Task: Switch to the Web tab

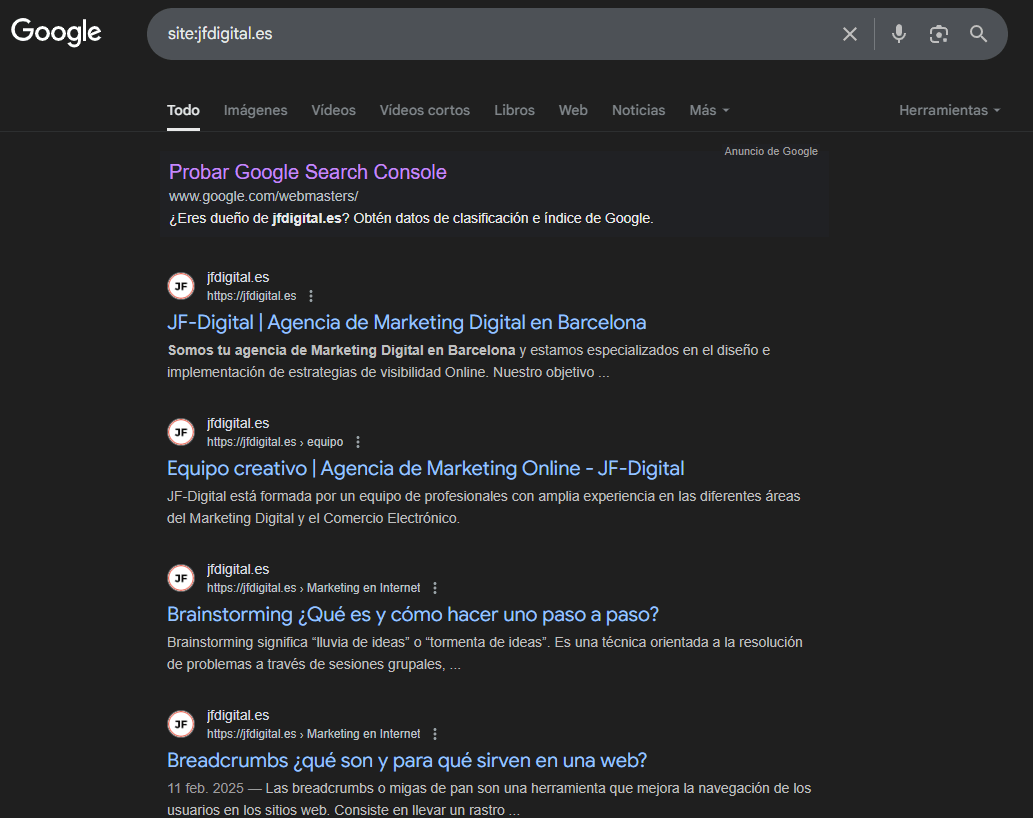Action: 573,110
